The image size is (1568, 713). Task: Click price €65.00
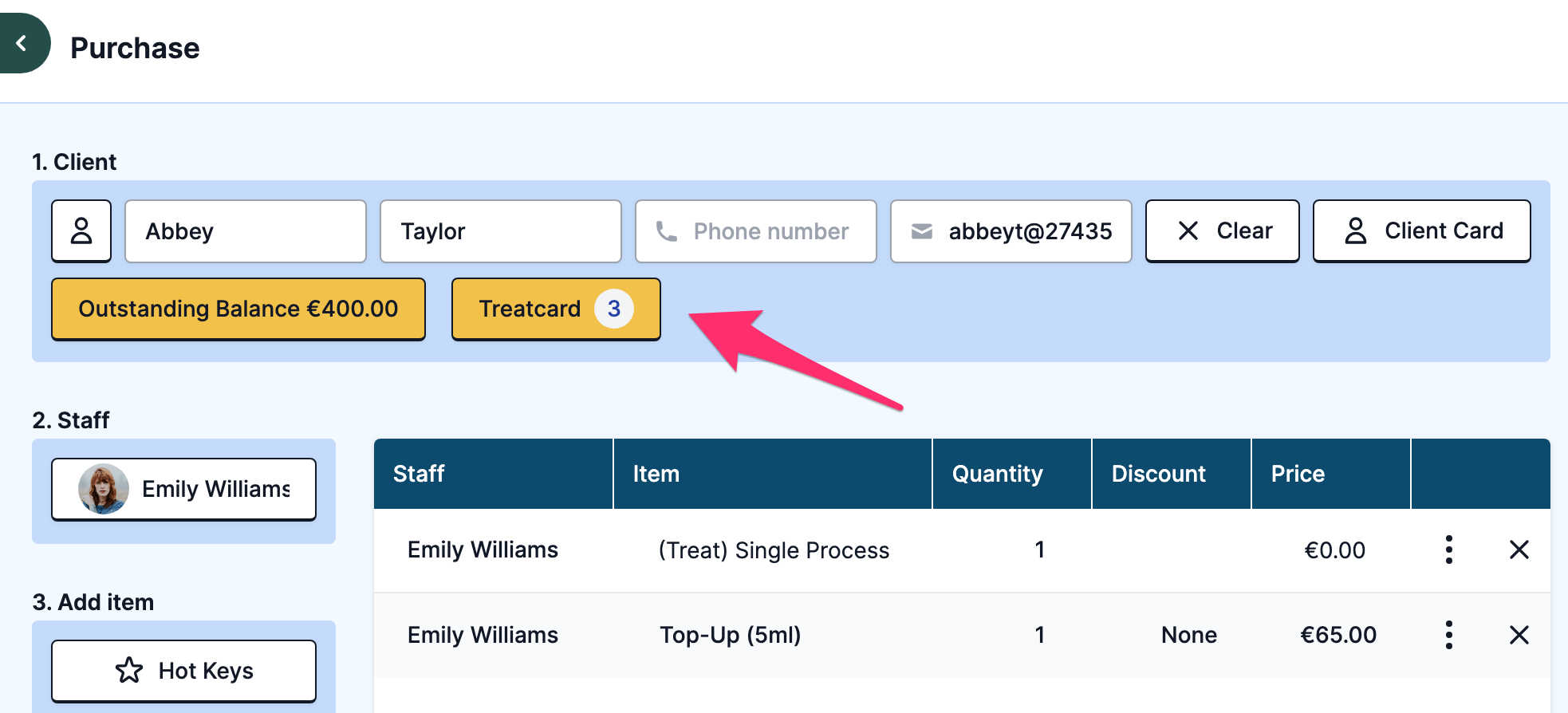coord(1338,635)
